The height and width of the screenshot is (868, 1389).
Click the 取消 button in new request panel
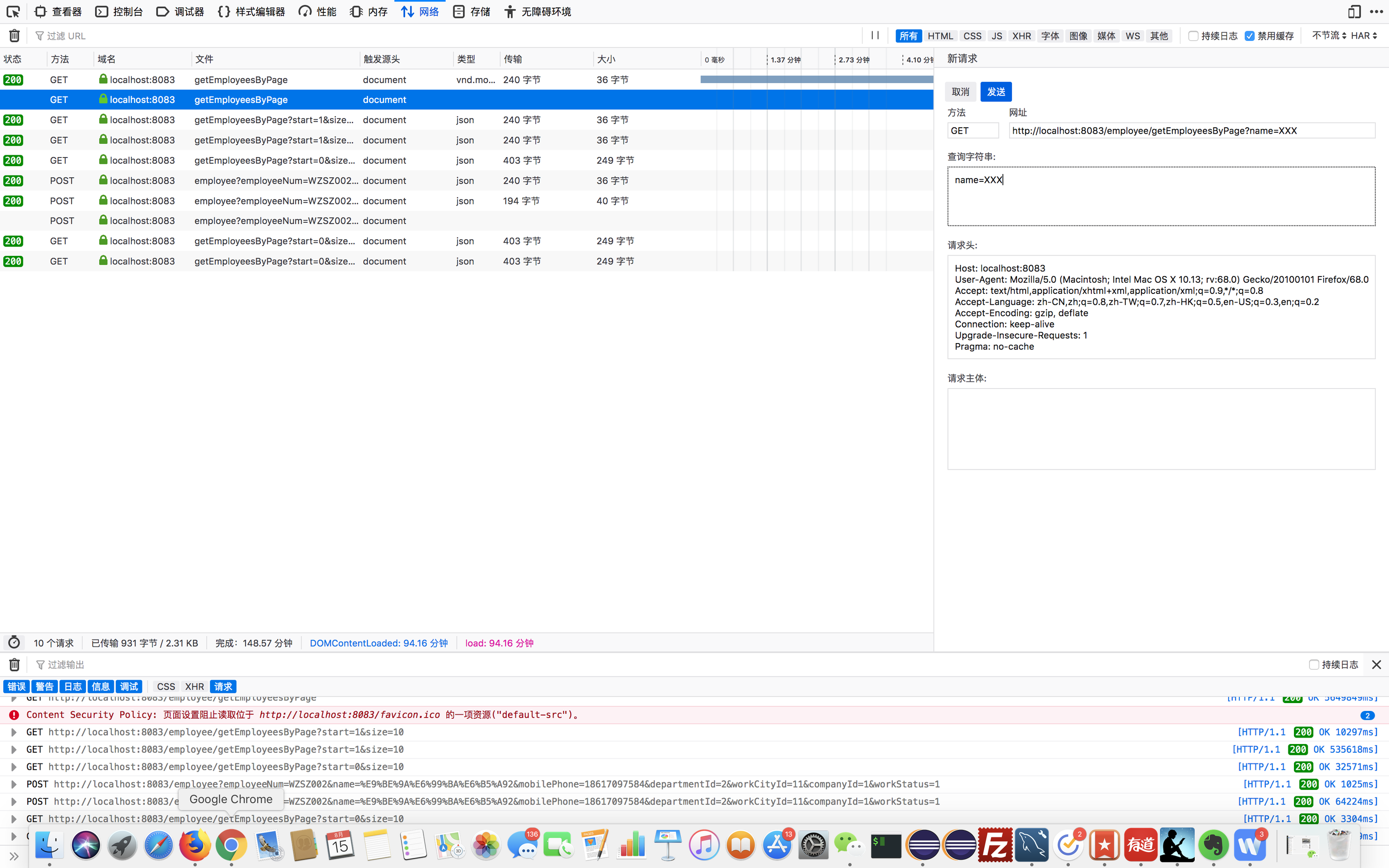pos(960,91)
